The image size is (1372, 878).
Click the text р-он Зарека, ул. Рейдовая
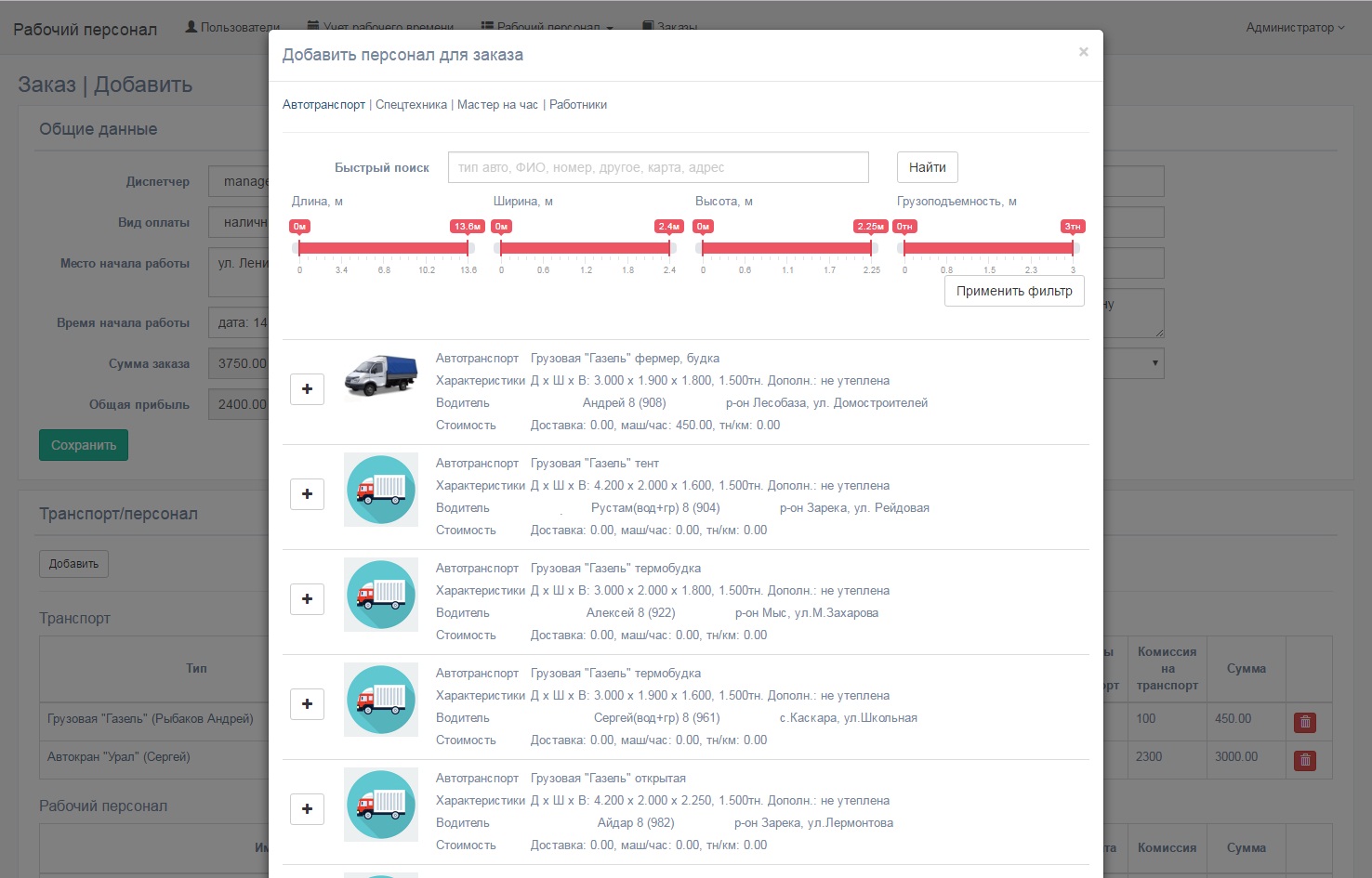(854, 508)
